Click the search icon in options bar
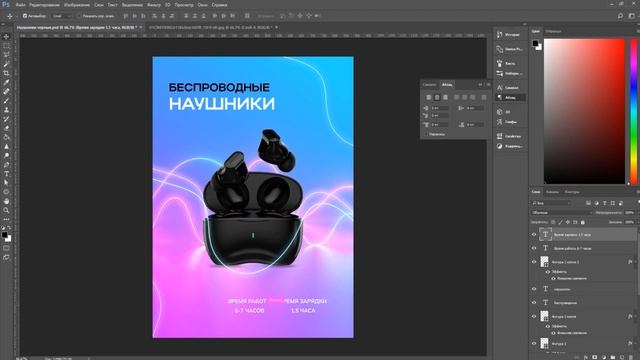 click(x=620, y=16)
